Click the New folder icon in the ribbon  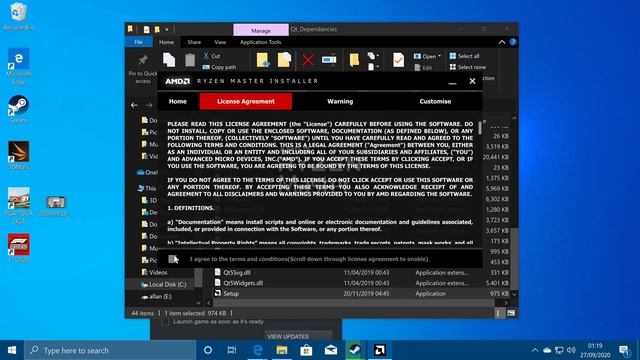pyautogui.click(x=354, y=60)
